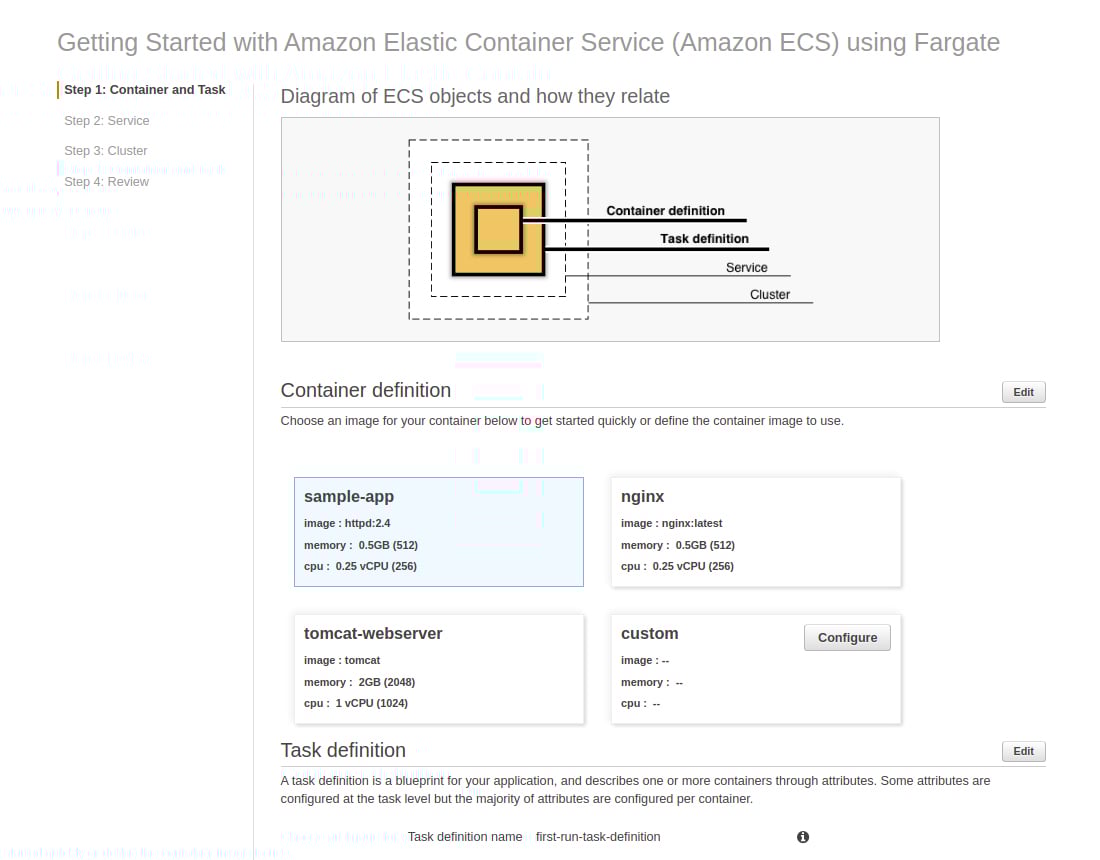Choose the tomcat-webserver container option
Image resolution: width=1100 pixels, height=860 pixels.
pyautogui.click(x=438, y=668)
